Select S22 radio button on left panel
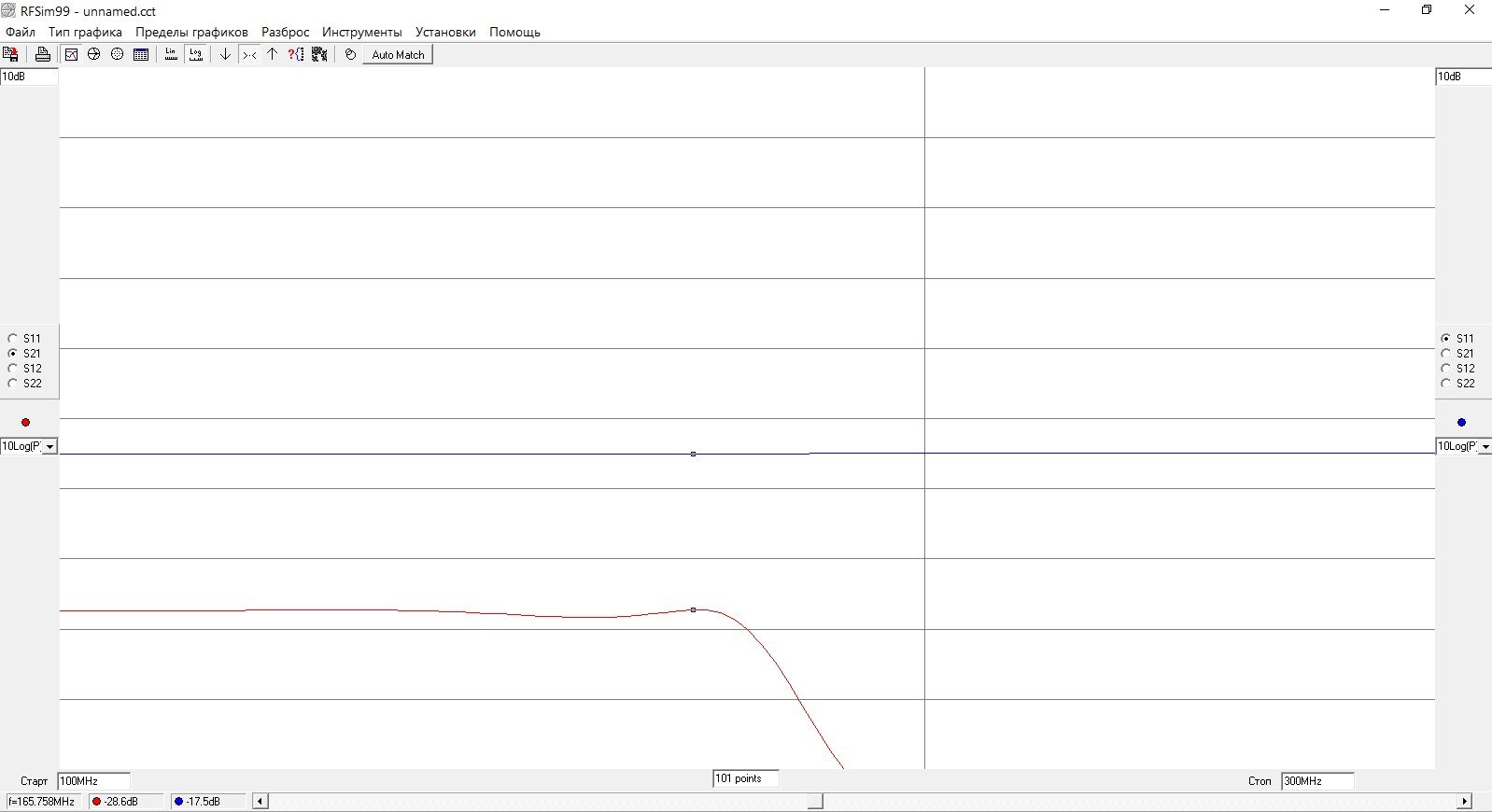The image size is (1492, 812). tap(13, 384)
